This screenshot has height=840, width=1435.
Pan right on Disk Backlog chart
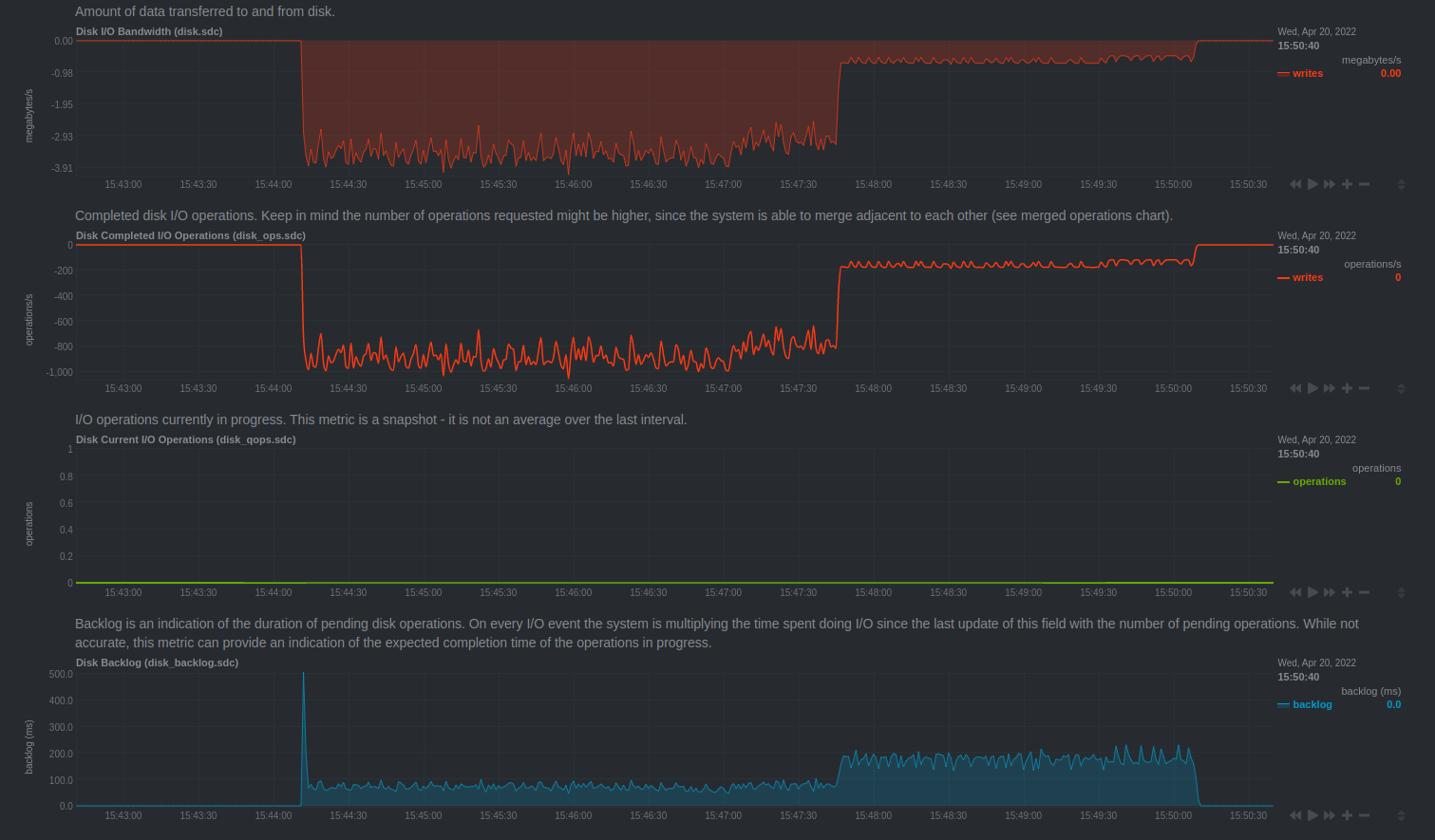click(x=1330, y=815)
